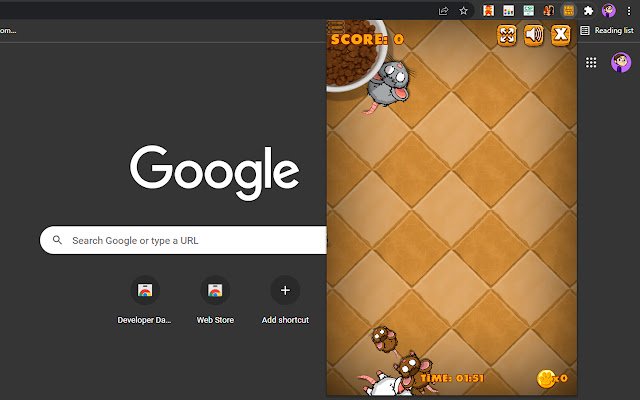Click the SCORE: 0 label
Screen dimensions: 640x400
coord(367,40)
